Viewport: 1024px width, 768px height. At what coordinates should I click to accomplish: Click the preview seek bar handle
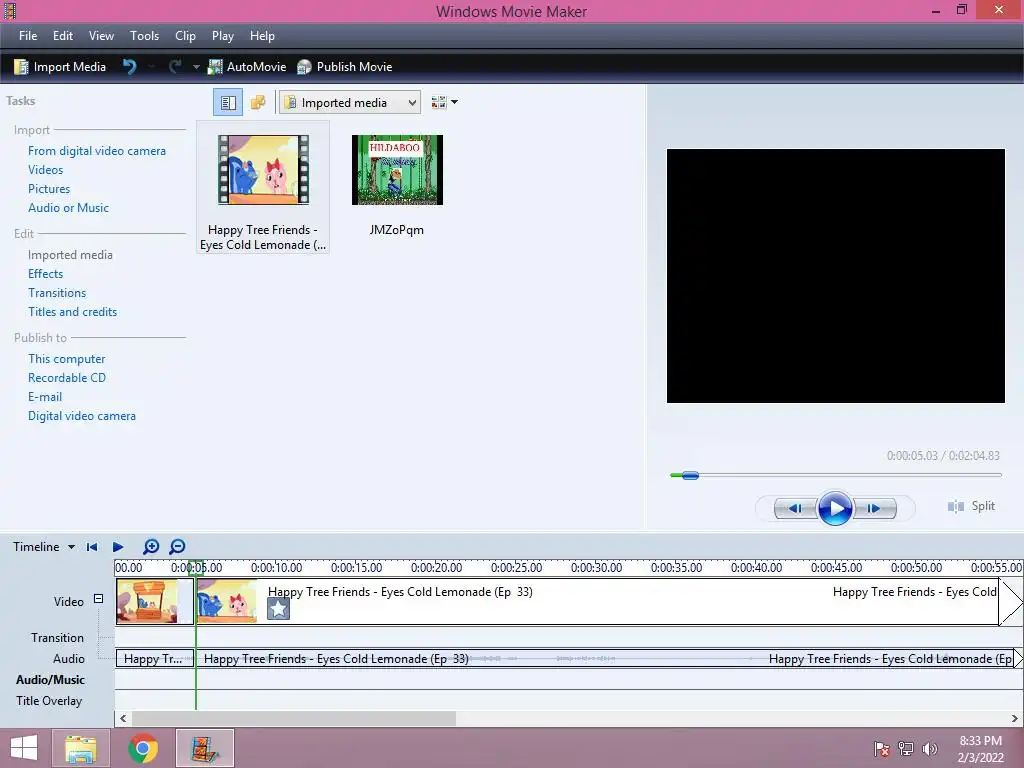[x=690, y=475]
